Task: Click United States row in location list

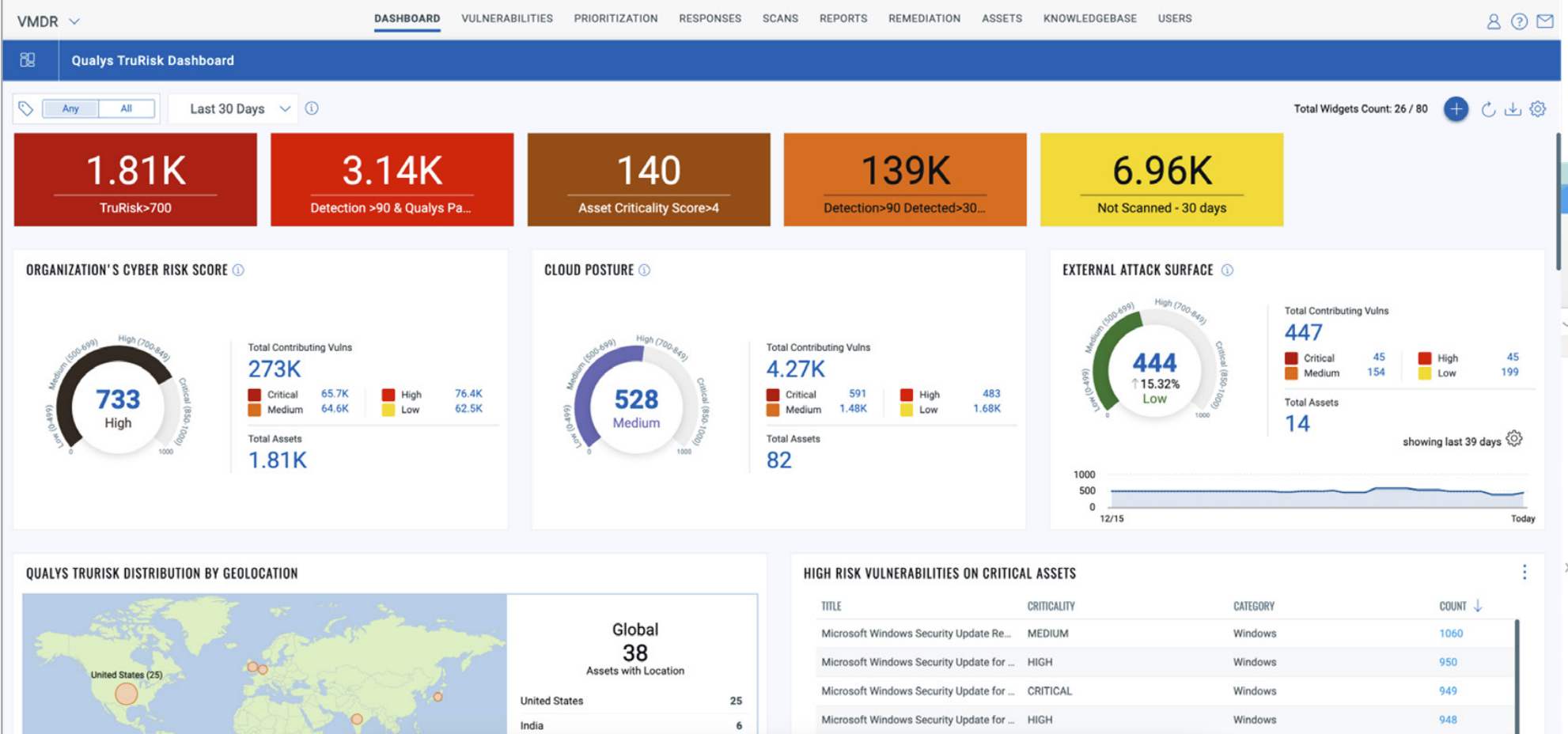Action: [631, 701]
